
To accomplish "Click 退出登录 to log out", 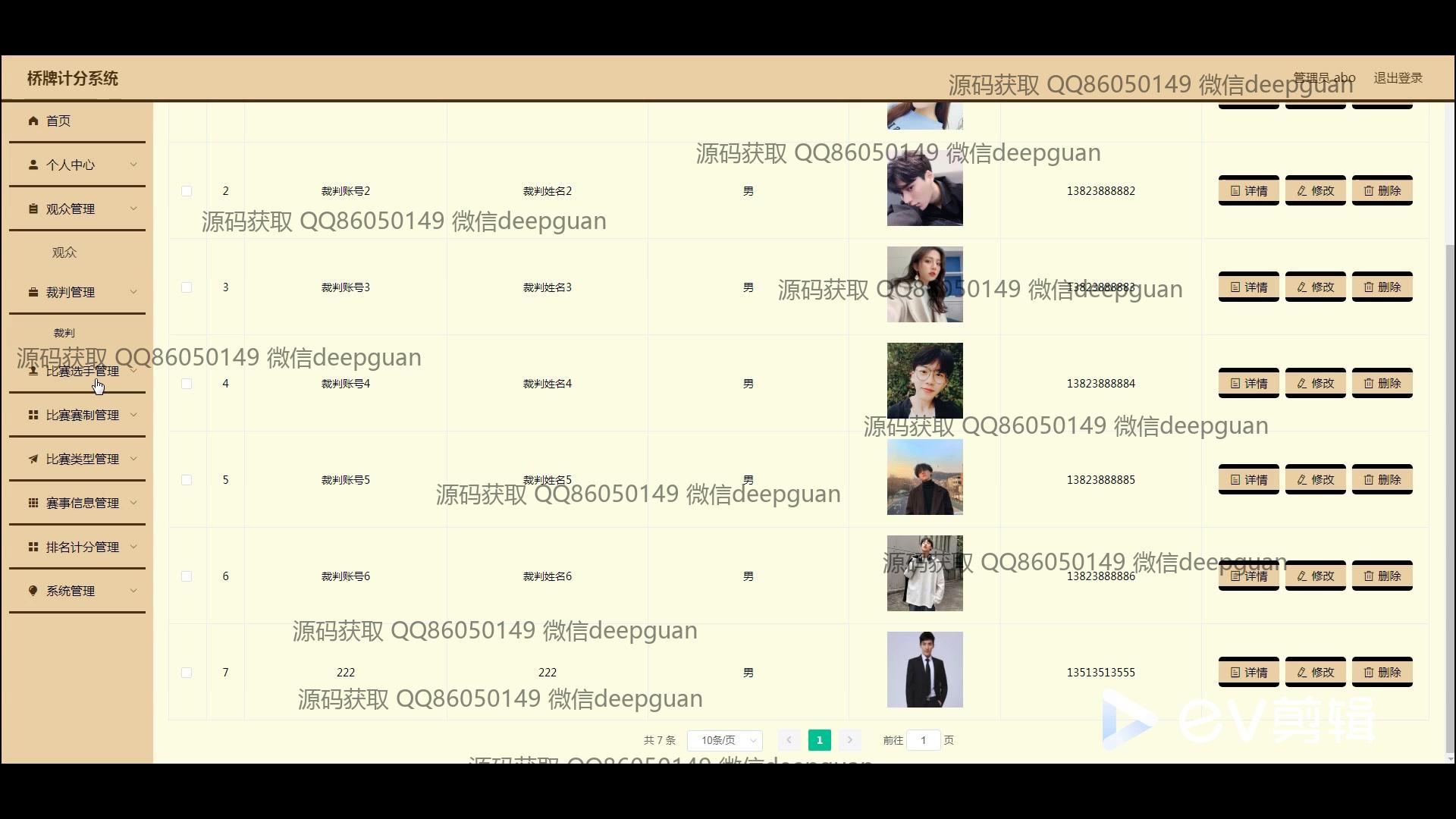I will coord(1398,78).
